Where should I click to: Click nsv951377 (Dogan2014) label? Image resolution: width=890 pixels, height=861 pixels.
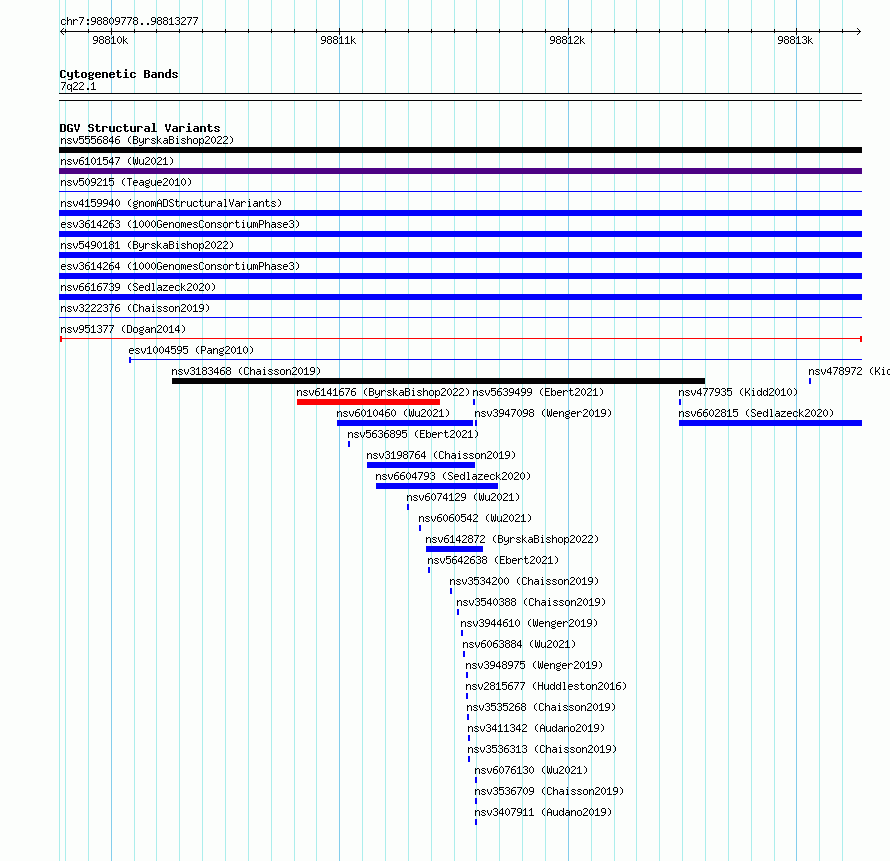123,329
